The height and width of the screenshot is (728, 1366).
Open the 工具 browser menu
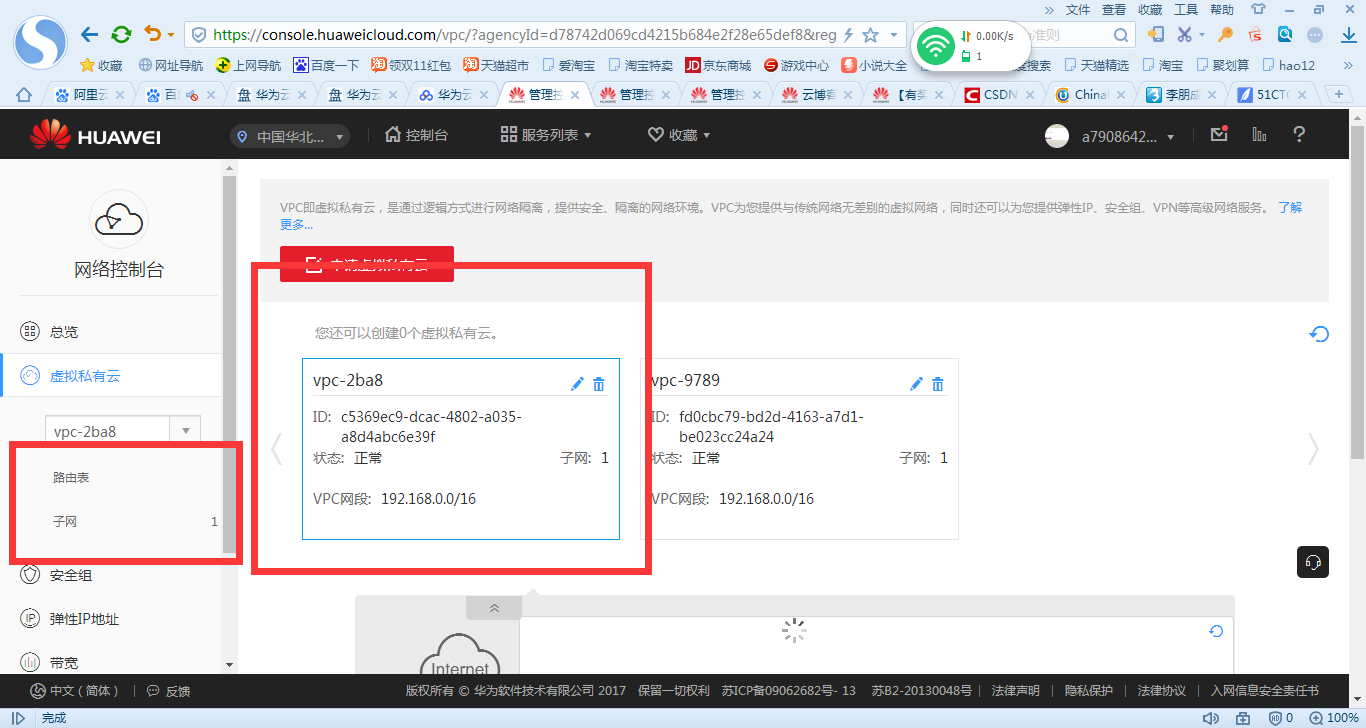1186,9
